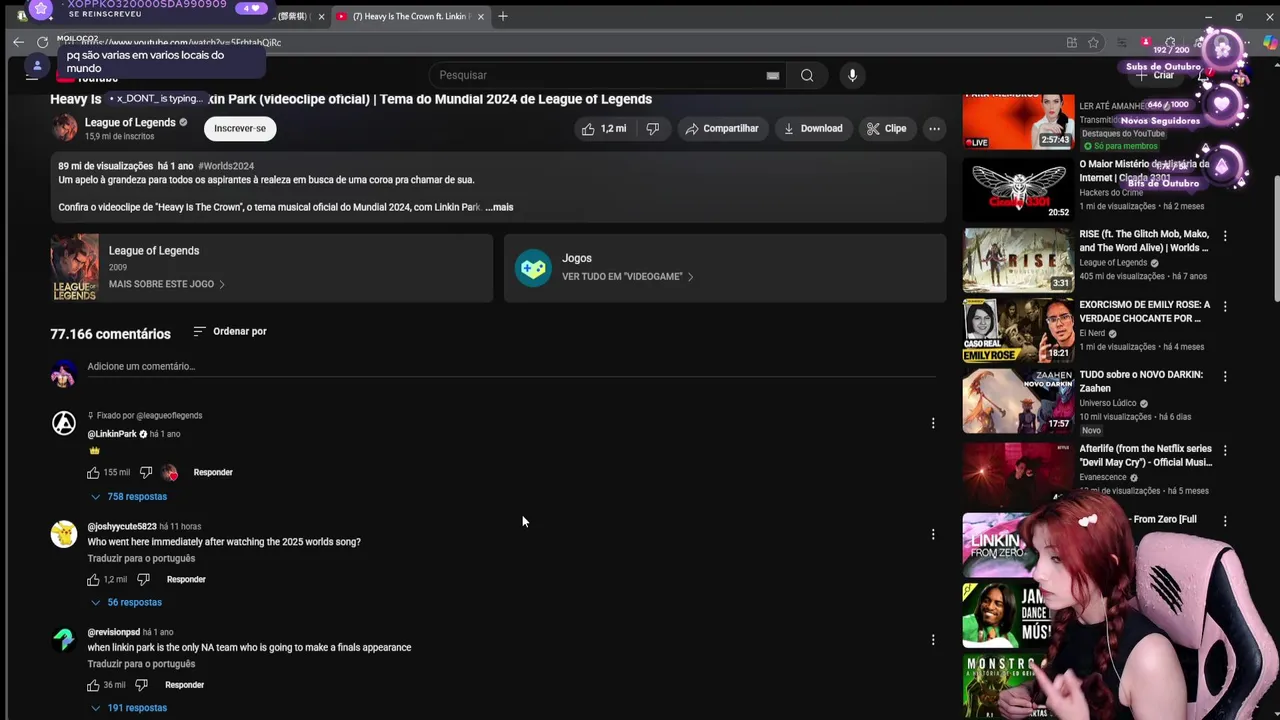Open O Maior Mistério da Internet thumbnail
The width and height of the screenshot is (1280, 720).
pos(1018,189)
